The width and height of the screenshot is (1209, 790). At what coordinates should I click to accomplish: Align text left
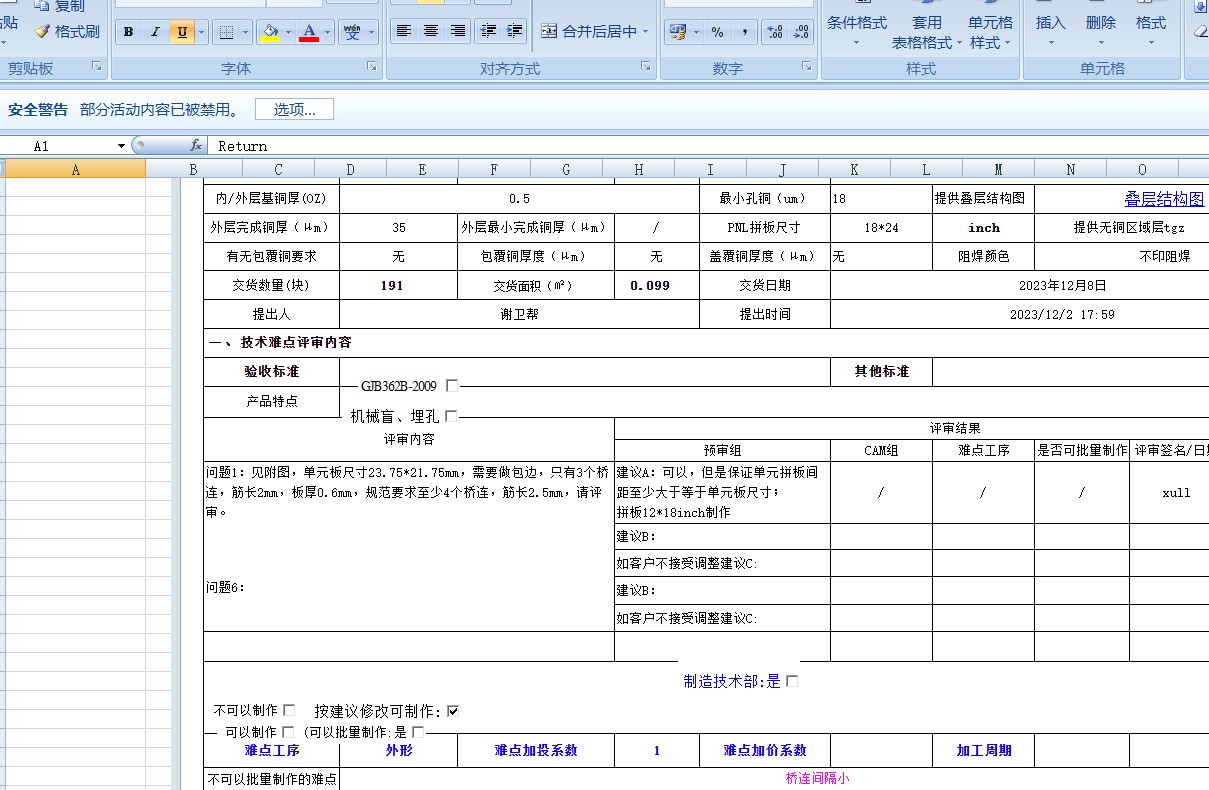(x=404, y=31)
